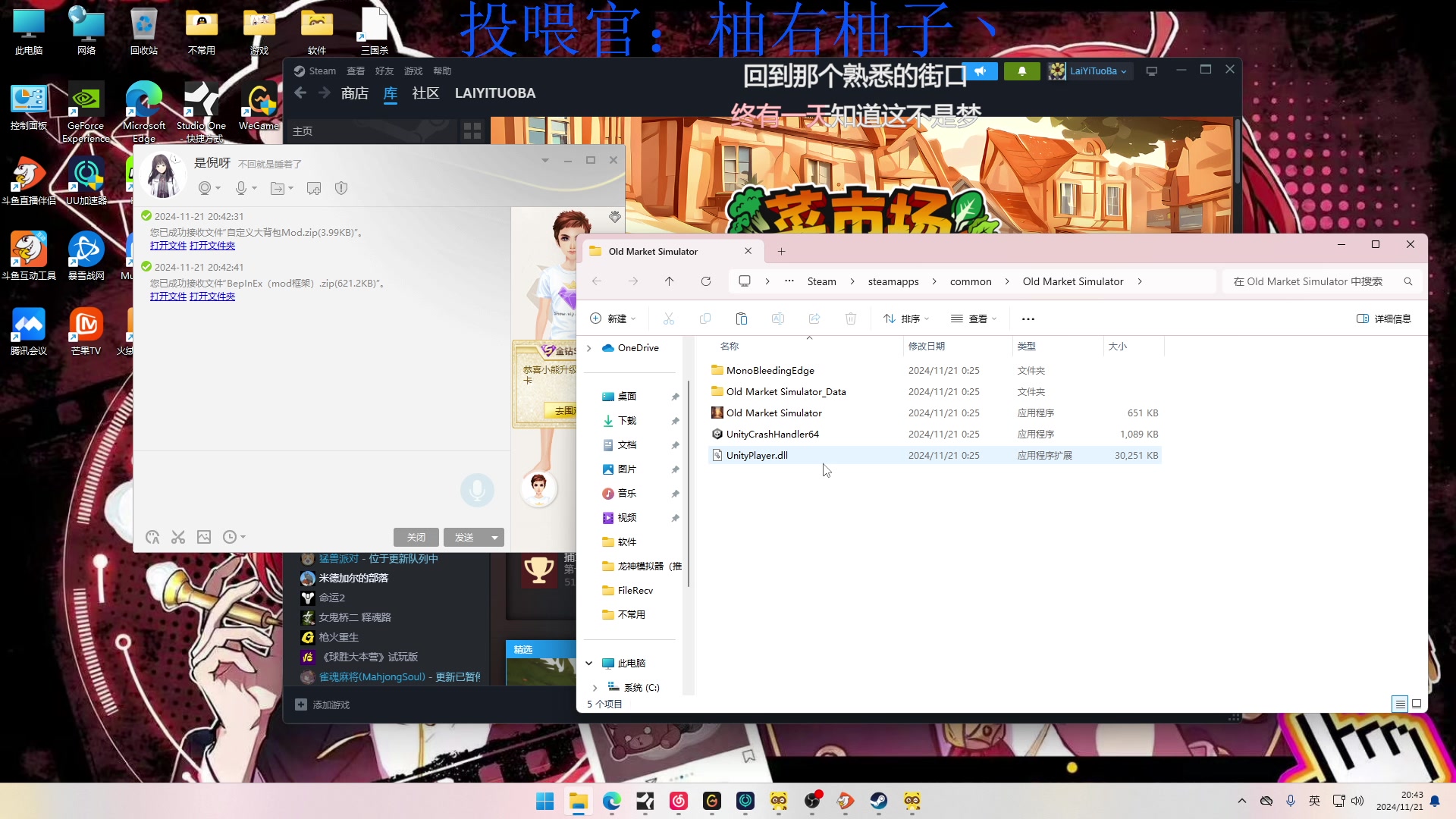Go up one folder level in Explorer
Viewport: 1456px width, 819px height.
(x=669, y=281)
